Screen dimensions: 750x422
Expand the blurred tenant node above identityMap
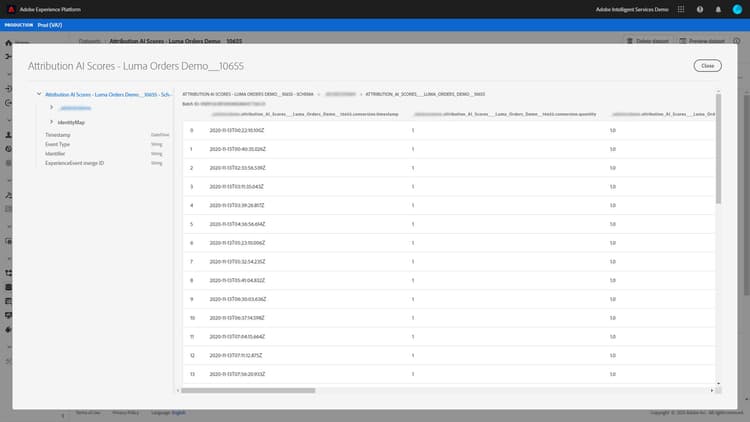(x=51, y=108)
